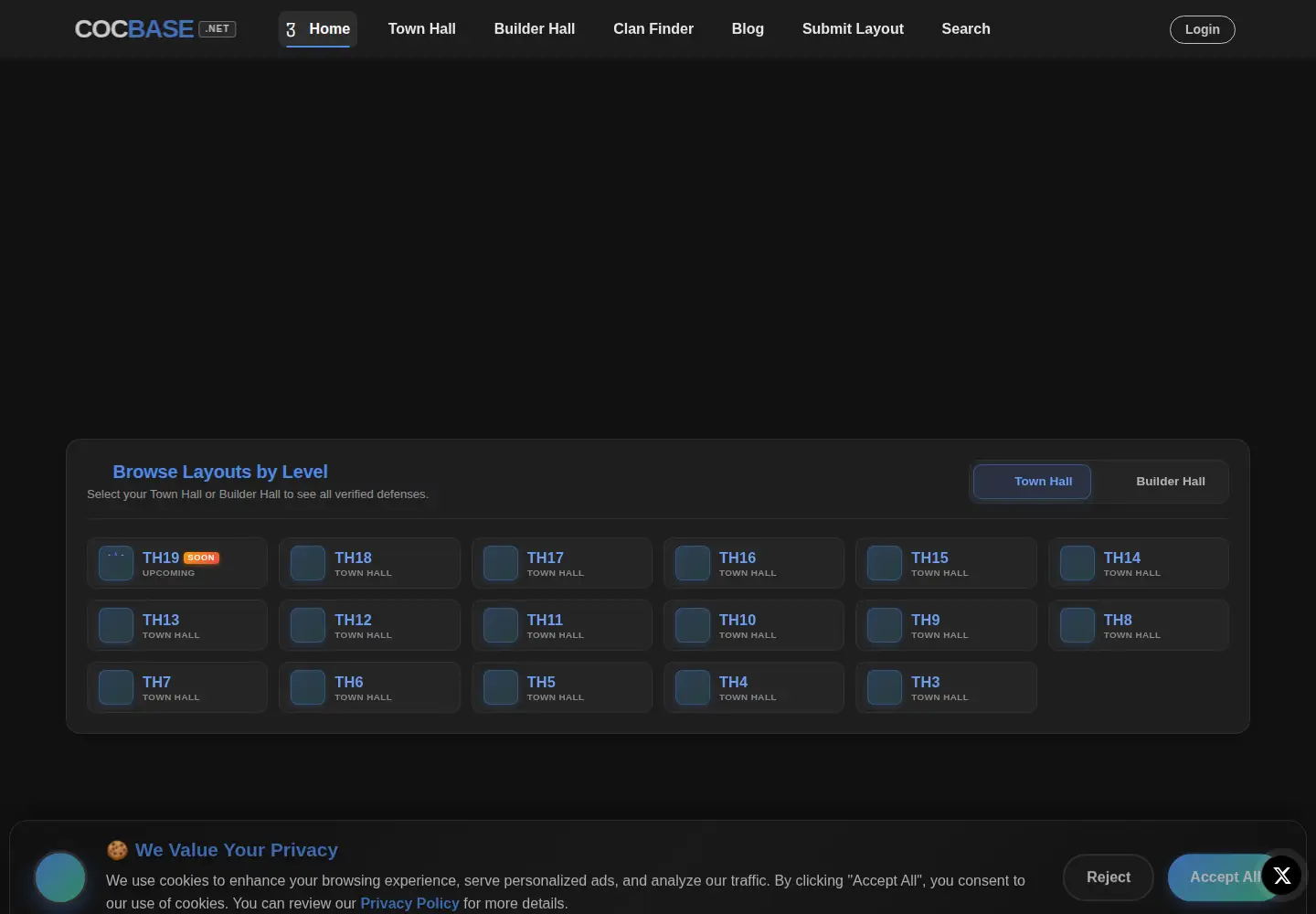Click the X close icon button
The height and width of the screenshot is (914, 1316).
[1281, 876]
